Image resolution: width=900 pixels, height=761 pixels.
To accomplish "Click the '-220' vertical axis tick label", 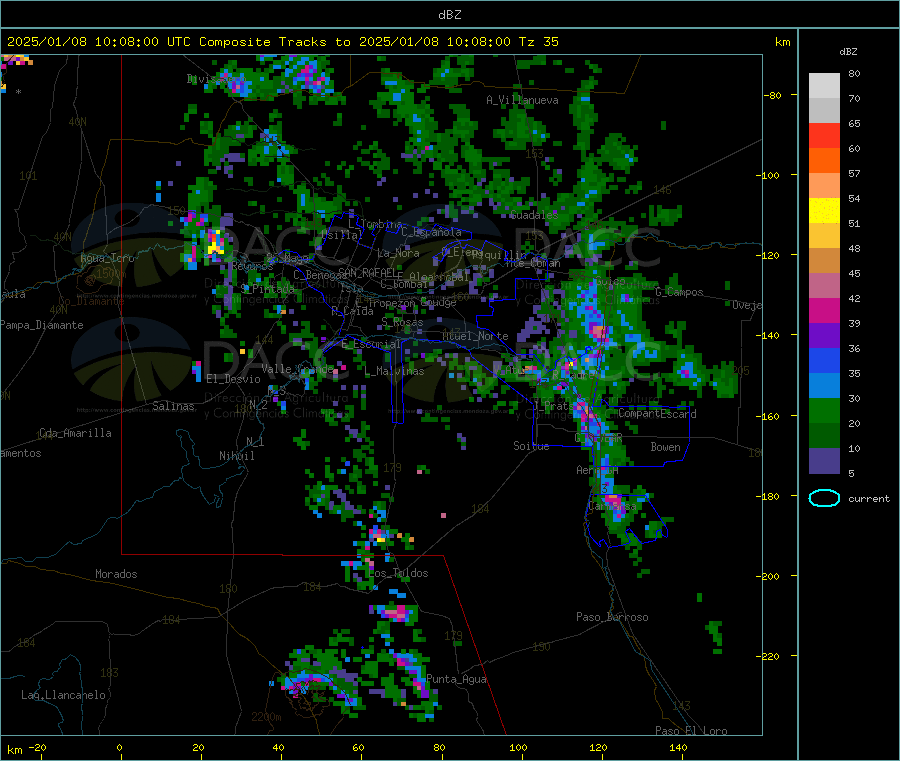I will (x=768, y=656).
